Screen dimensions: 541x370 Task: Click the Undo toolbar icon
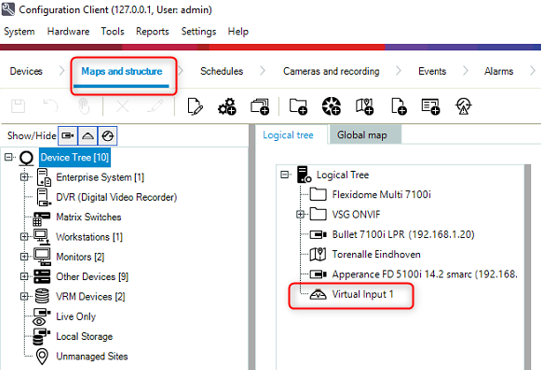coord(50,106)
